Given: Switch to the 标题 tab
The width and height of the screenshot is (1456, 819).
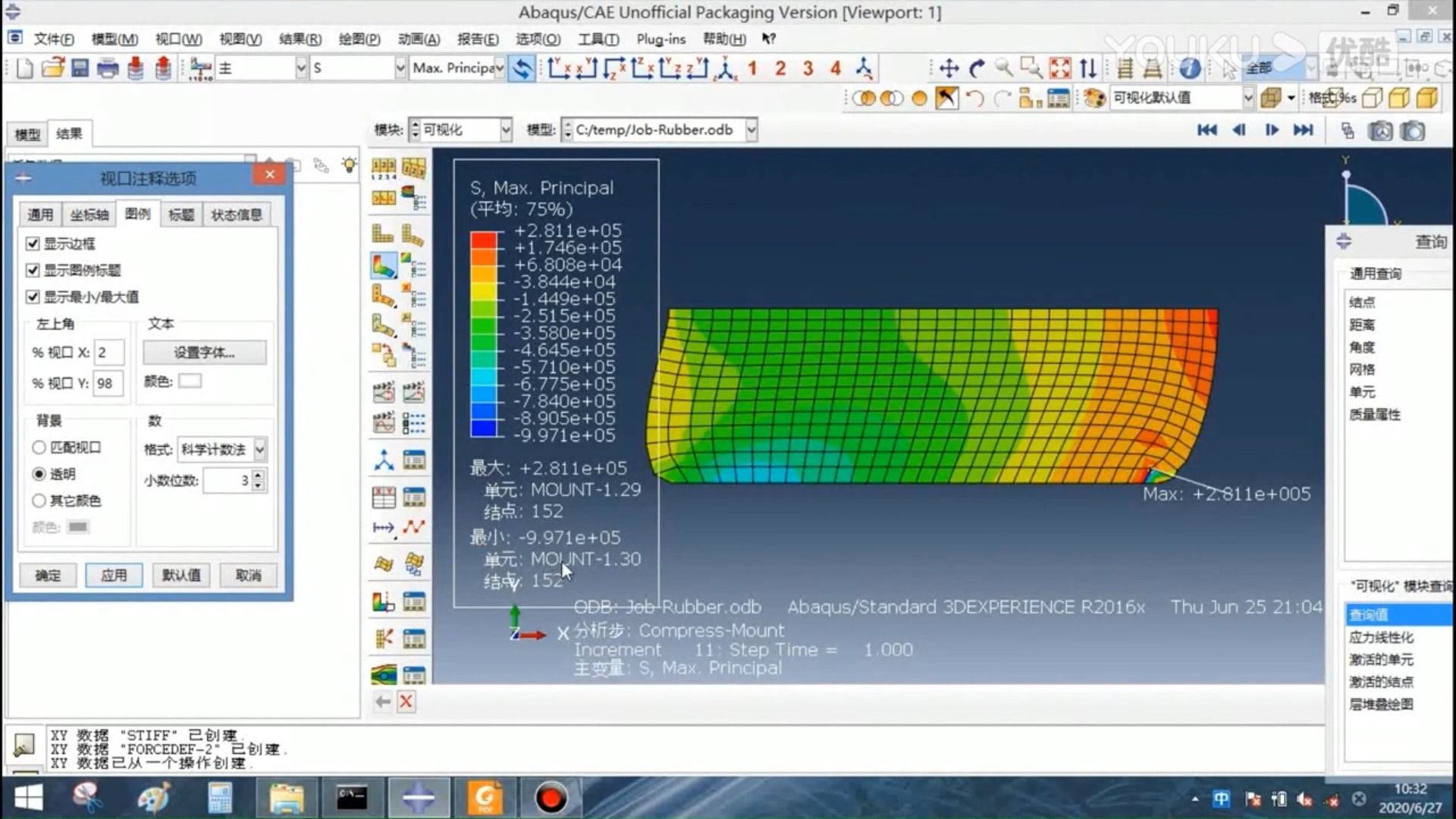Looking at the screenshot, I should 181,215.
